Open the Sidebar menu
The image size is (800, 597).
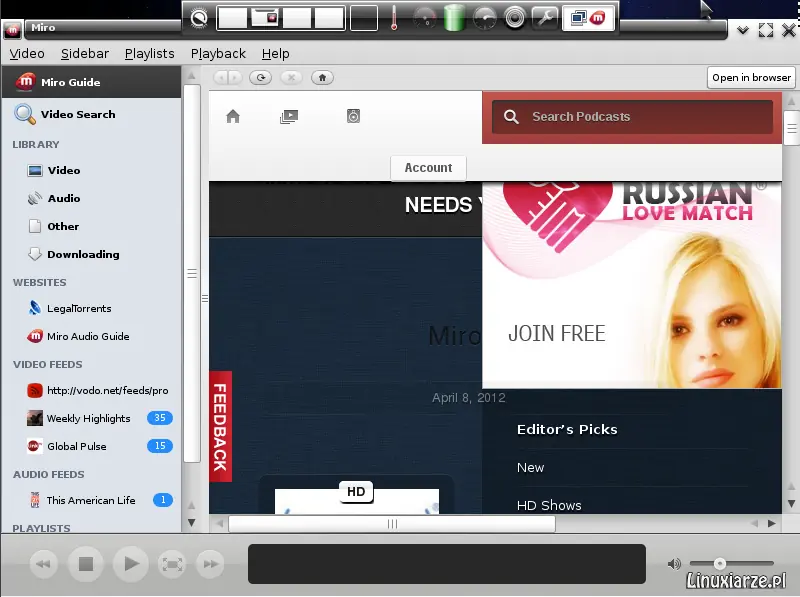tap(85, 54)
